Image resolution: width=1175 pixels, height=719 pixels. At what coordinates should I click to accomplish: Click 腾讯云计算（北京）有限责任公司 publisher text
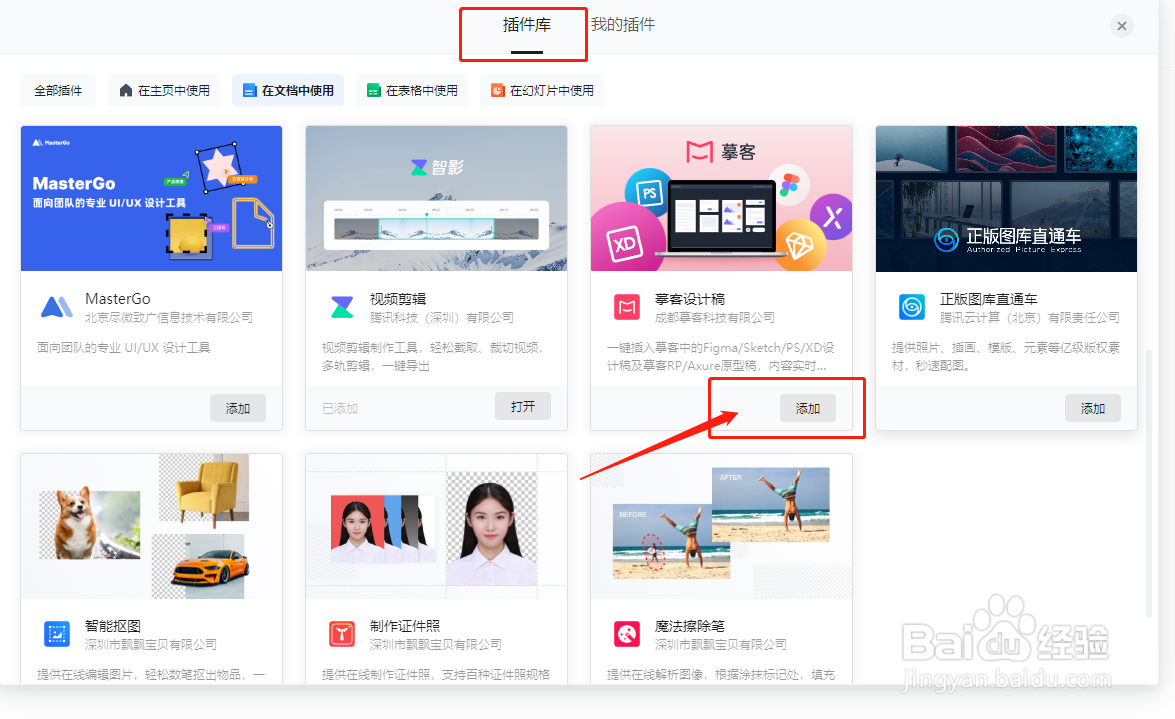tap(1030, 318)
